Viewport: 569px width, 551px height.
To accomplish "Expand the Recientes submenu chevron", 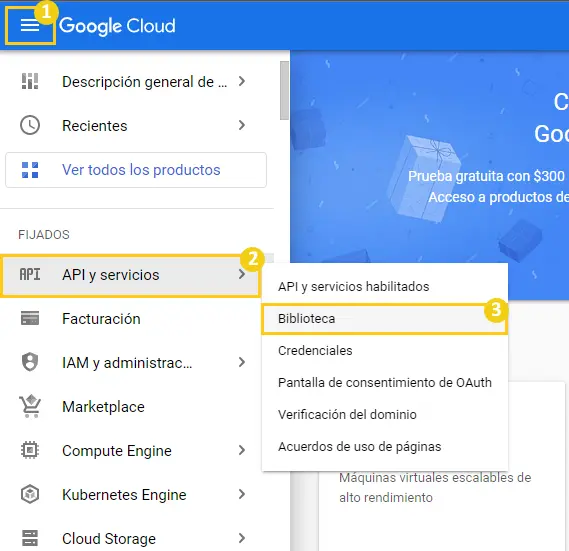I will 242,125.
